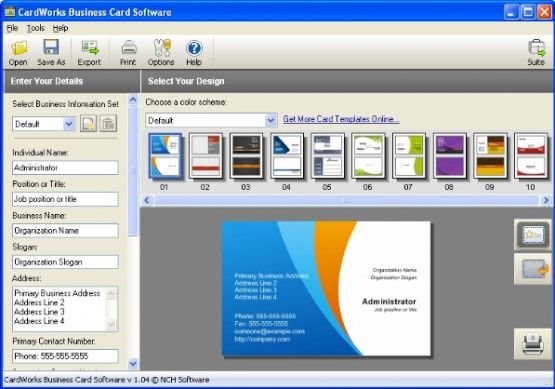Expand the Business Information Set dropdown
This screenshot has width=555, height=389.
point(69,124)
